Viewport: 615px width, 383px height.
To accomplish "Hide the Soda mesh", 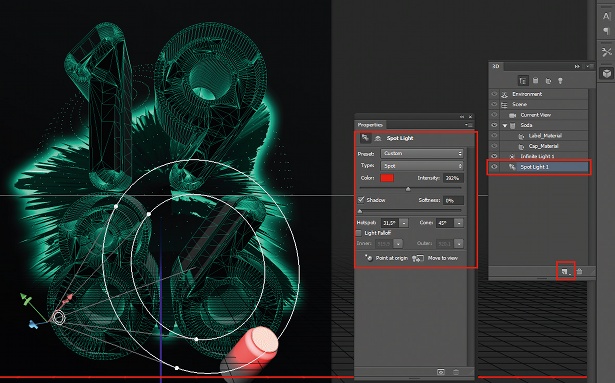I will (x=494, y=125).
